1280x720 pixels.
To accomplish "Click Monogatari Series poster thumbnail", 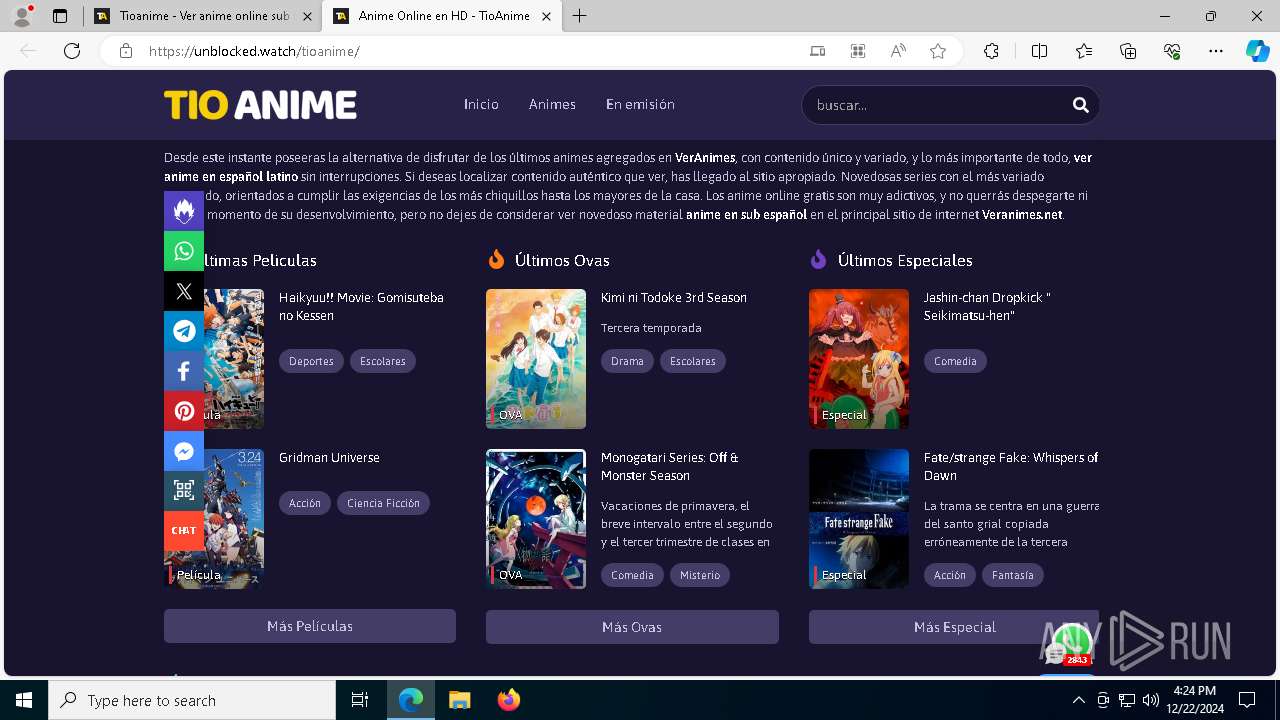I will (536, 519).
